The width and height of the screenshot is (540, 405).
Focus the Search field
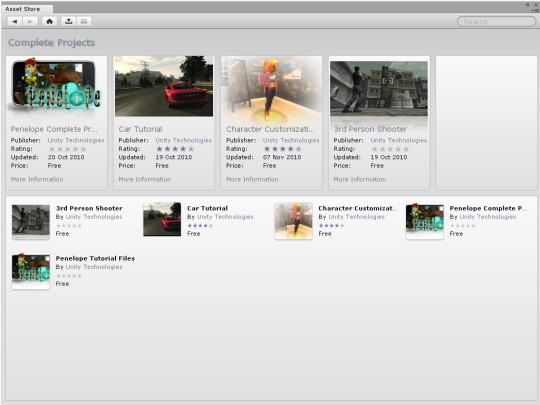[x=496, y=21]
